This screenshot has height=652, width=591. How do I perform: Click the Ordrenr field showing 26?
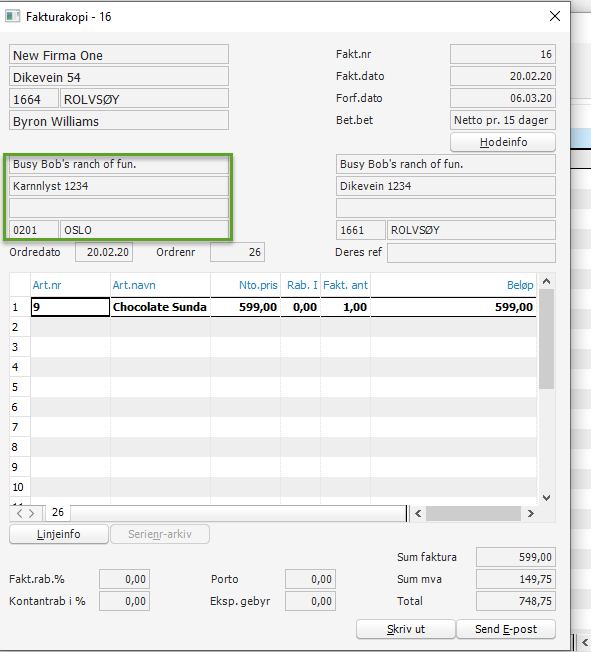[x=237, y=252]
